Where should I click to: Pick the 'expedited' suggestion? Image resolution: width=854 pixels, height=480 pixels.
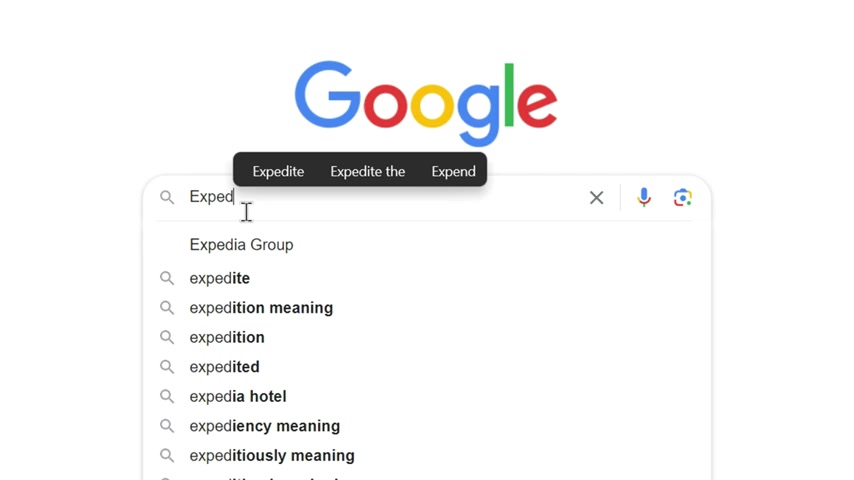click(426, 367)
